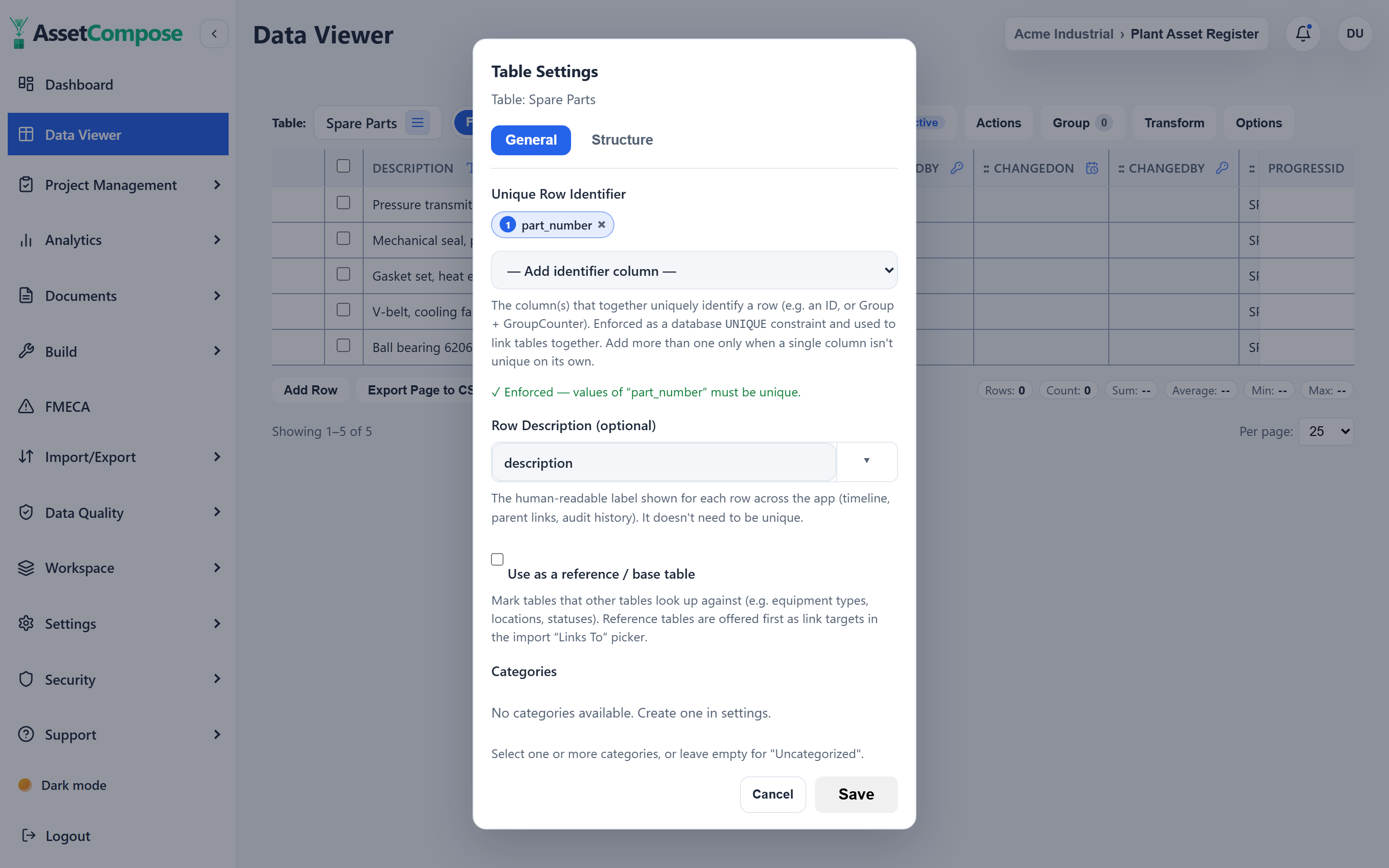This screenshot has width=1389, height=868.
Task: Click the key icon beside CHANGEDBY
Action: 1222,168
